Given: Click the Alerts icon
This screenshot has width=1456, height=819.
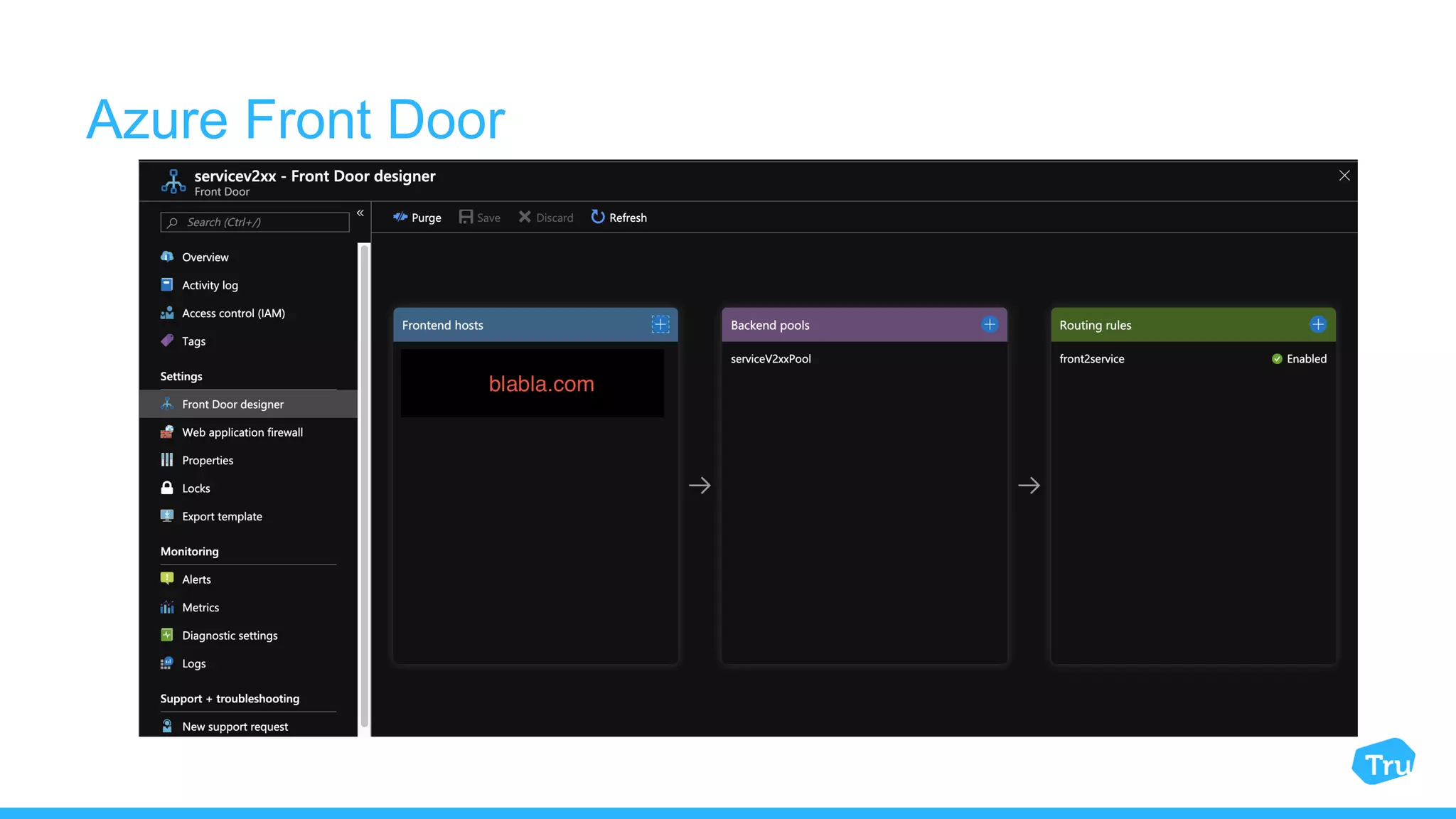Looking at the screenshot, I should pyautogui.click(x=167, y=579).
